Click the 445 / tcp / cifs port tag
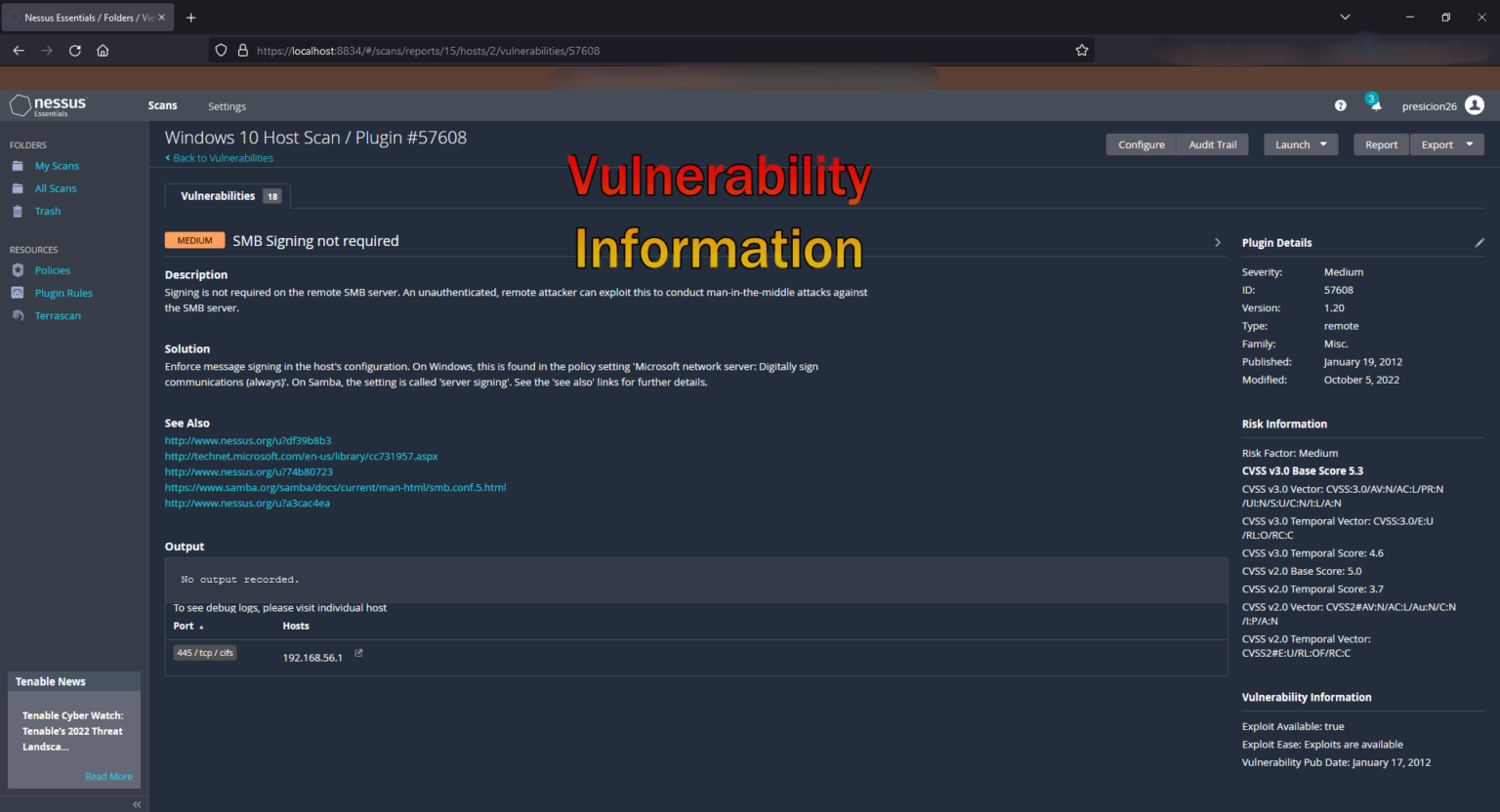Screen dimensions: 1500x812 [205, 653]
